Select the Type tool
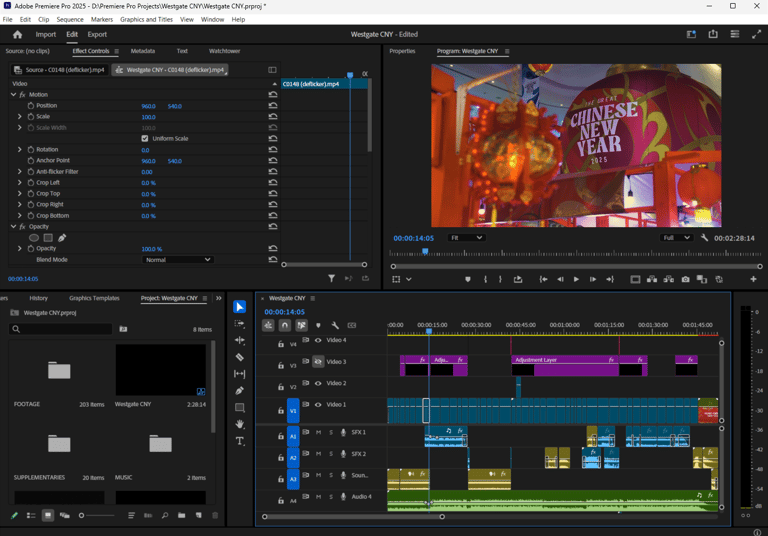Viewport: 768px width, 536px height. [x=240, y=441]
